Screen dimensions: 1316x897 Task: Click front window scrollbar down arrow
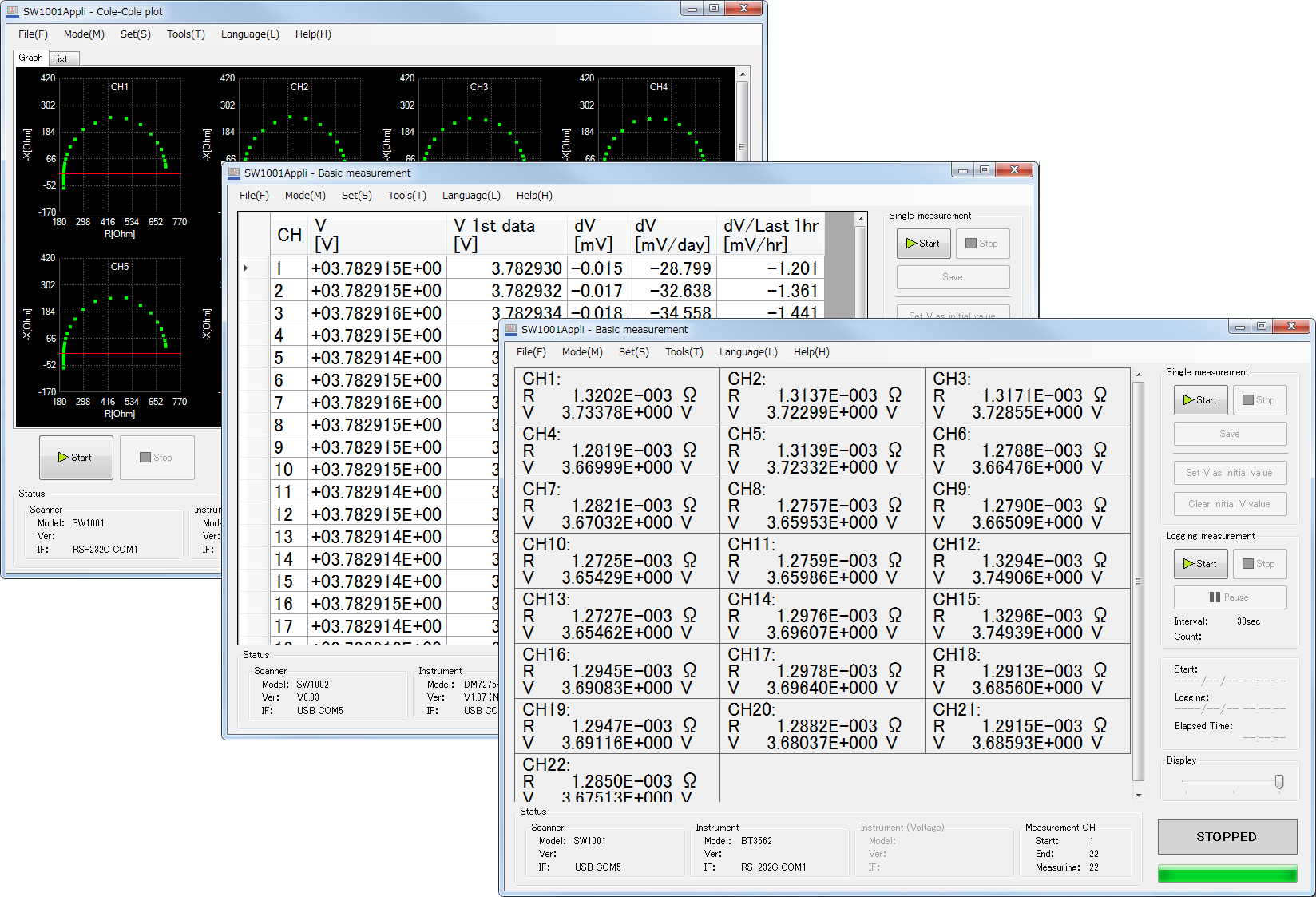tap(1139, 795)
